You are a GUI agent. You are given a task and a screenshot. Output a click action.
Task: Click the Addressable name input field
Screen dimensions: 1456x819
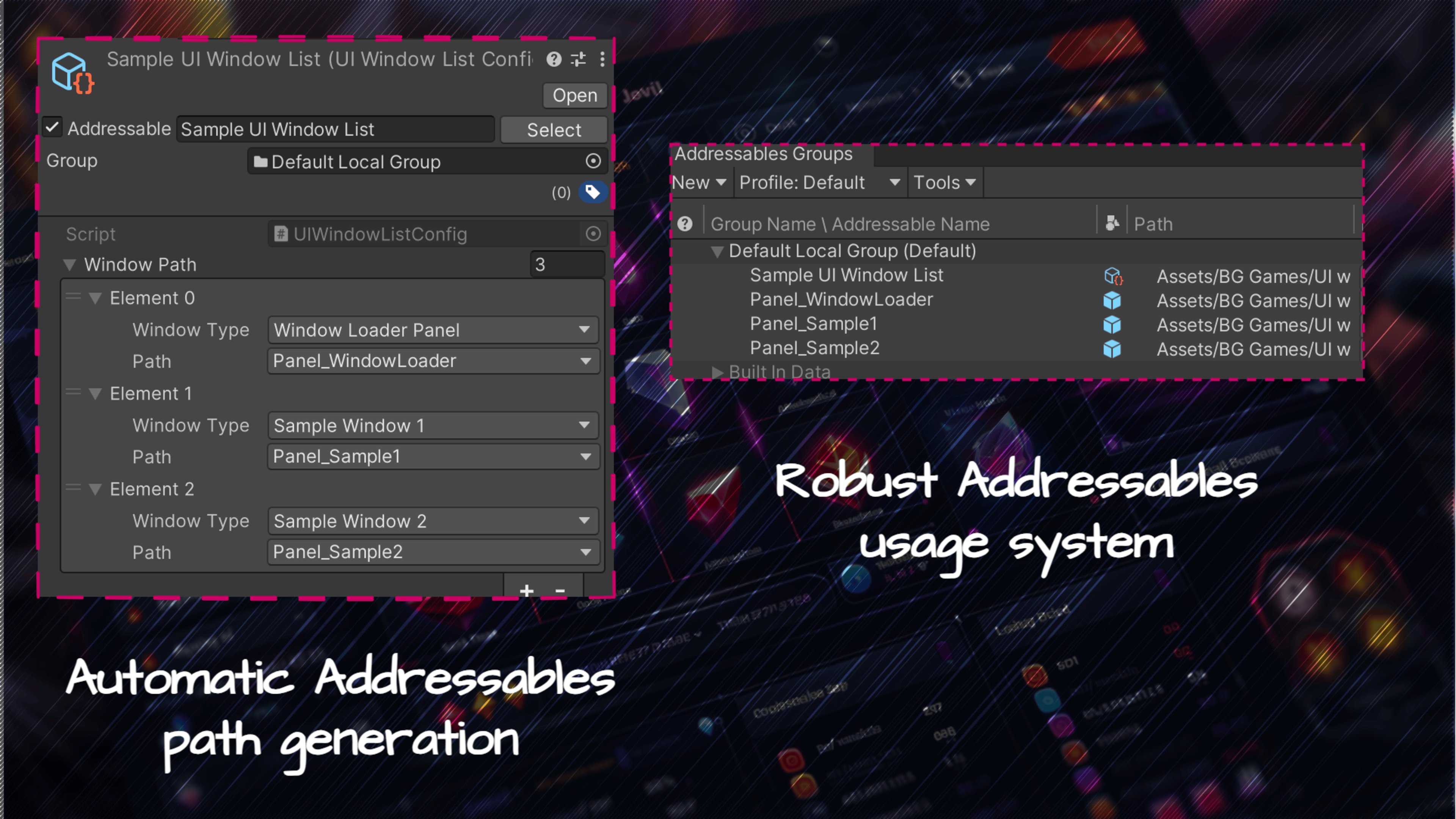335,129
